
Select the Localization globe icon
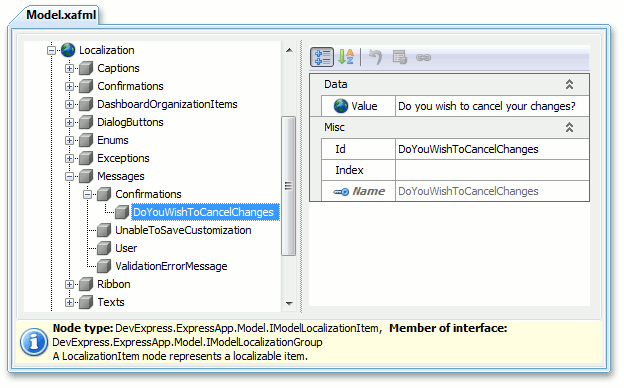tap(68, 50)
